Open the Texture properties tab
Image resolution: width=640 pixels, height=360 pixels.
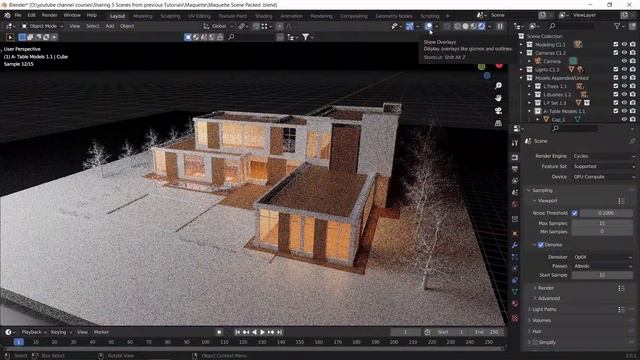515,318
